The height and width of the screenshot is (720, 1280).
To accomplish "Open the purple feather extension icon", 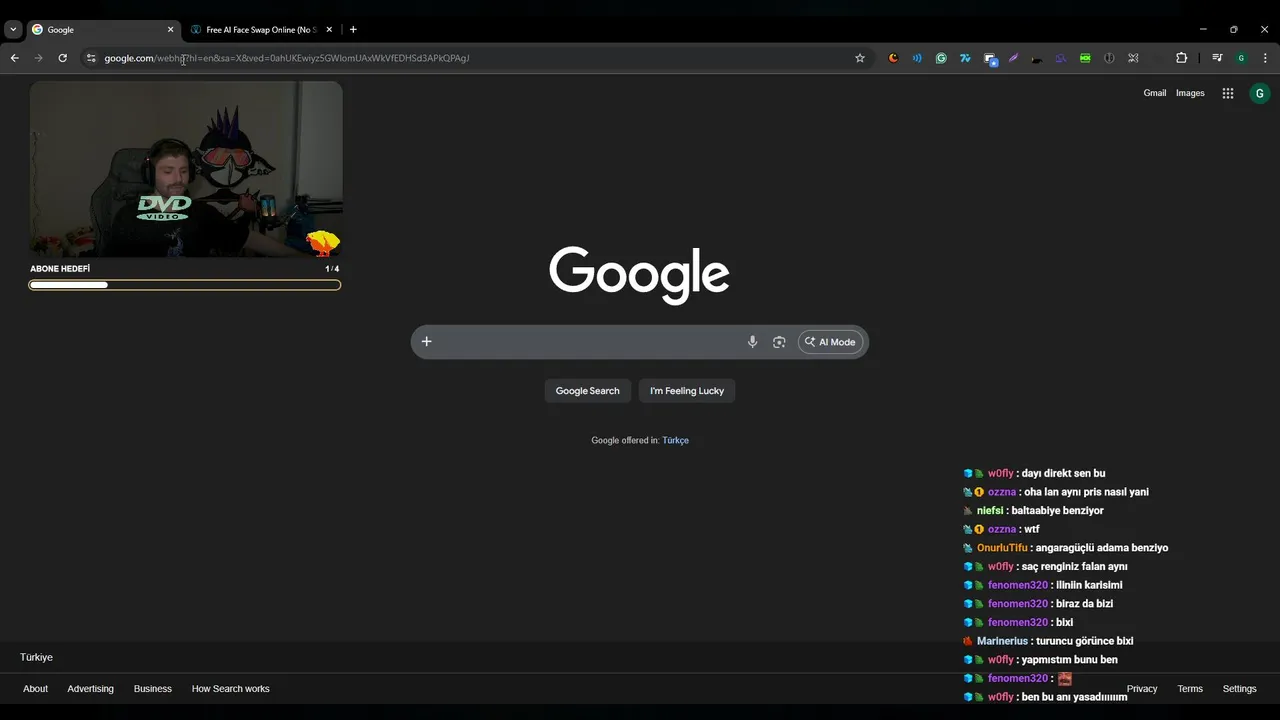I will click(x=1013, y=58).
